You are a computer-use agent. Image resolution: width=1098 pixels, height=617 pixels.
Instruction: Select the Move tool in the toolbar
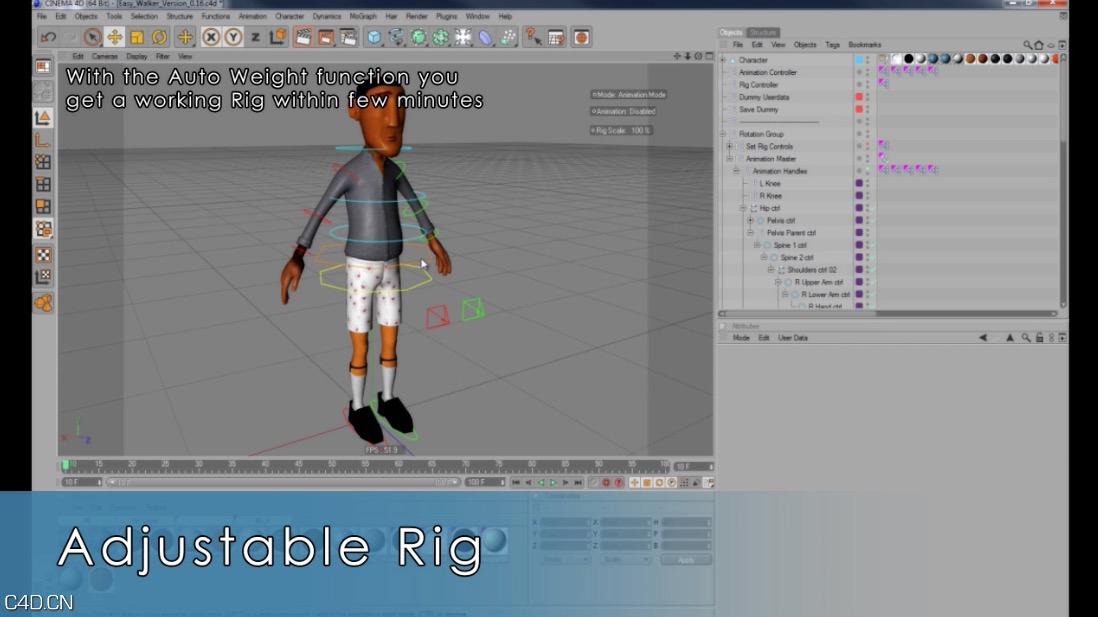click(x=114, y=37)
